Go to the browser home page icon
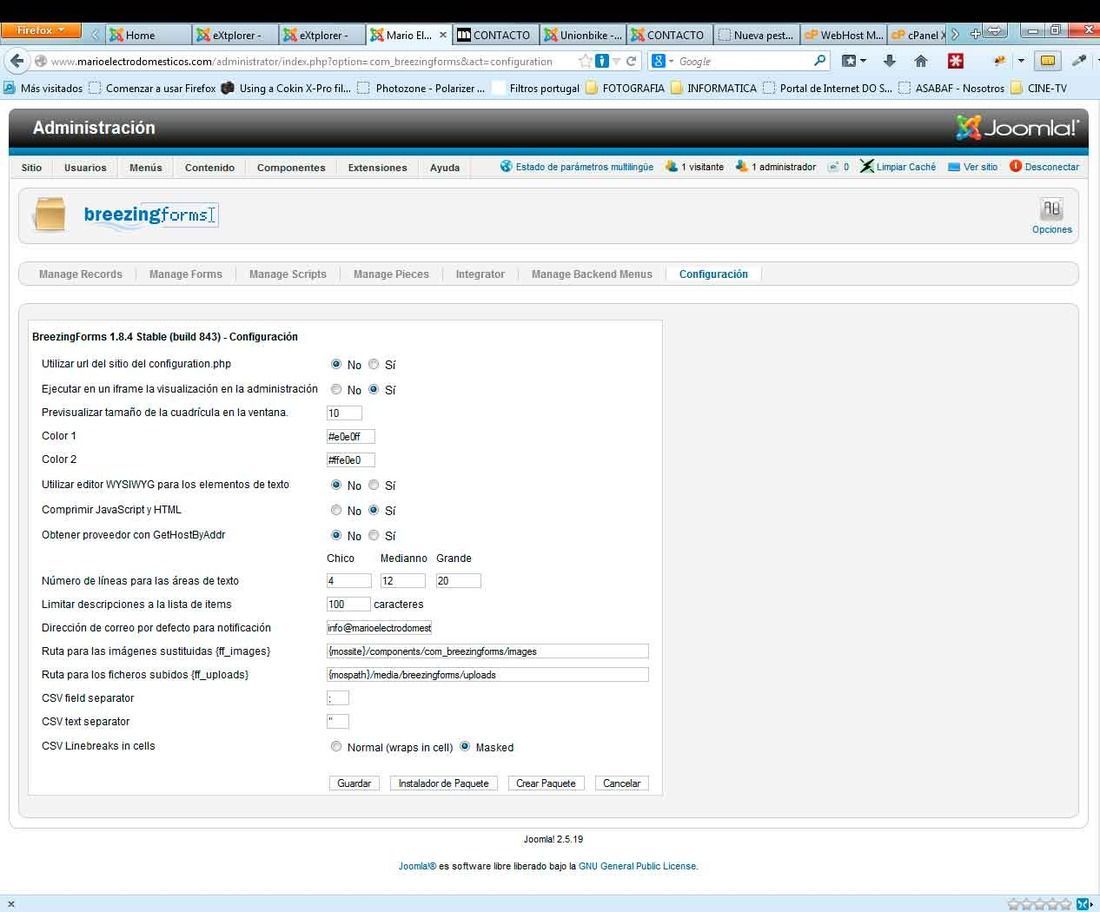Screen dimensions: 1100x912 pyautogui.click(x=921, y=61)
